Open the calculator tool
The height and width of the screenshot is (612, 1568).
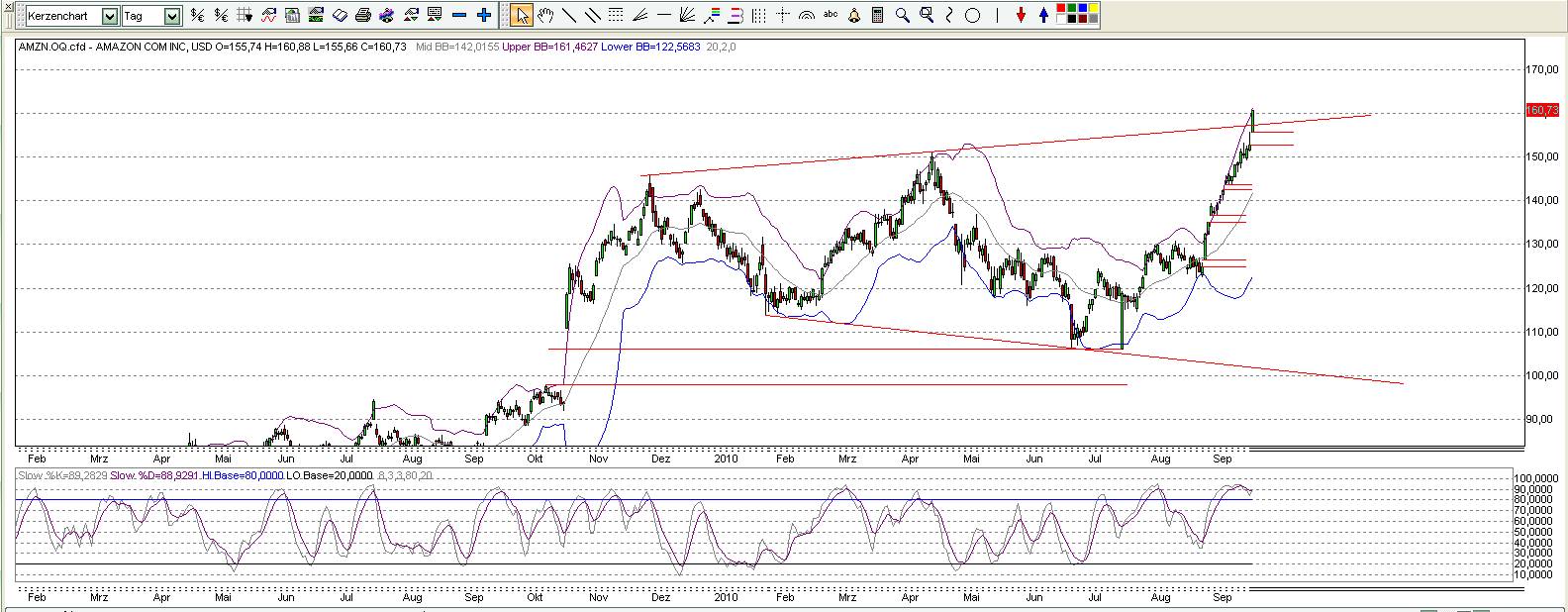[x=877, y=15]
